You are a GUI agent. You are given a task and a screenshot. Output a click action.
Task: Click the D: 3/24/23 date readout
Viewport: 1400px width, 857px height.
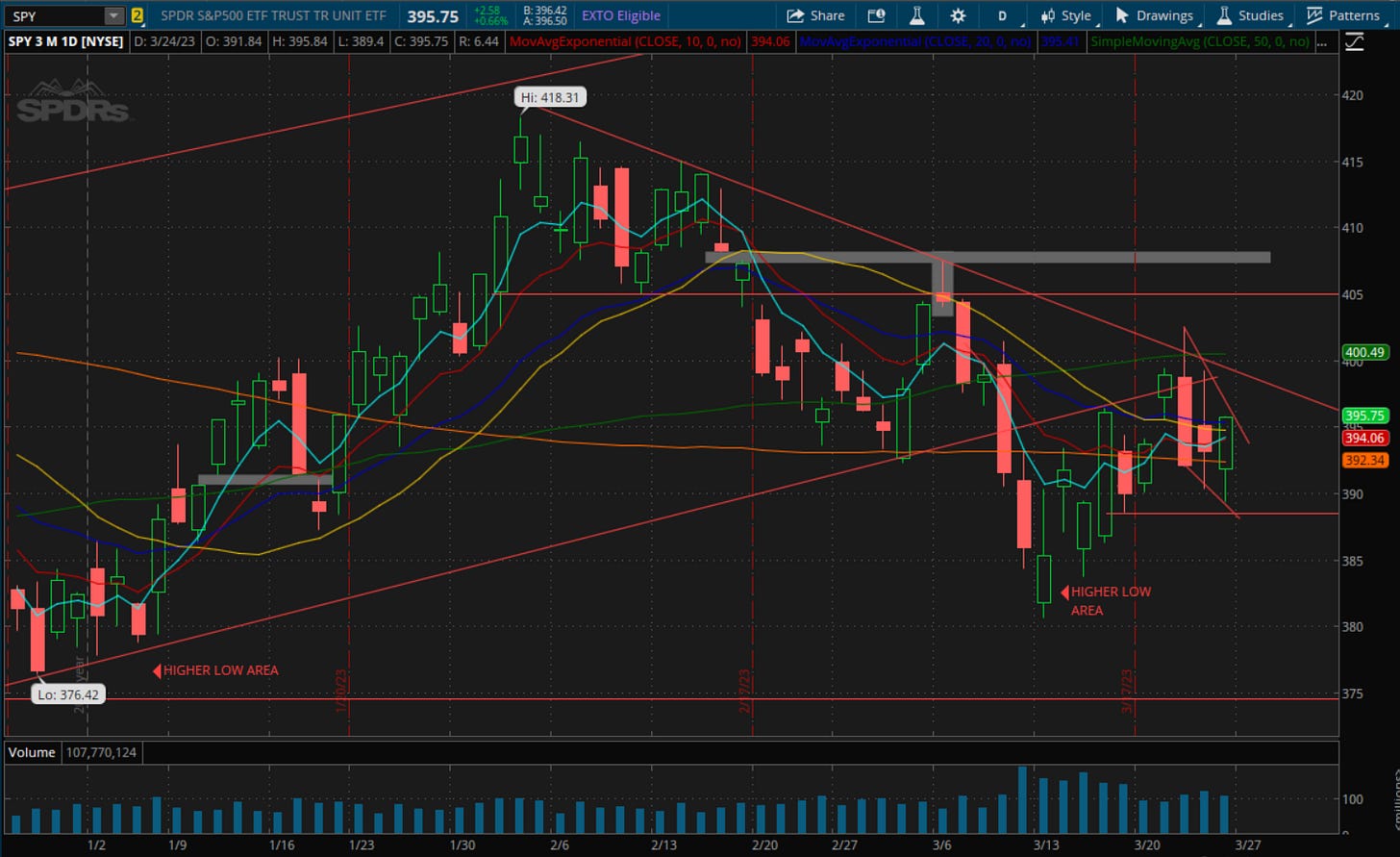(165, 41)
